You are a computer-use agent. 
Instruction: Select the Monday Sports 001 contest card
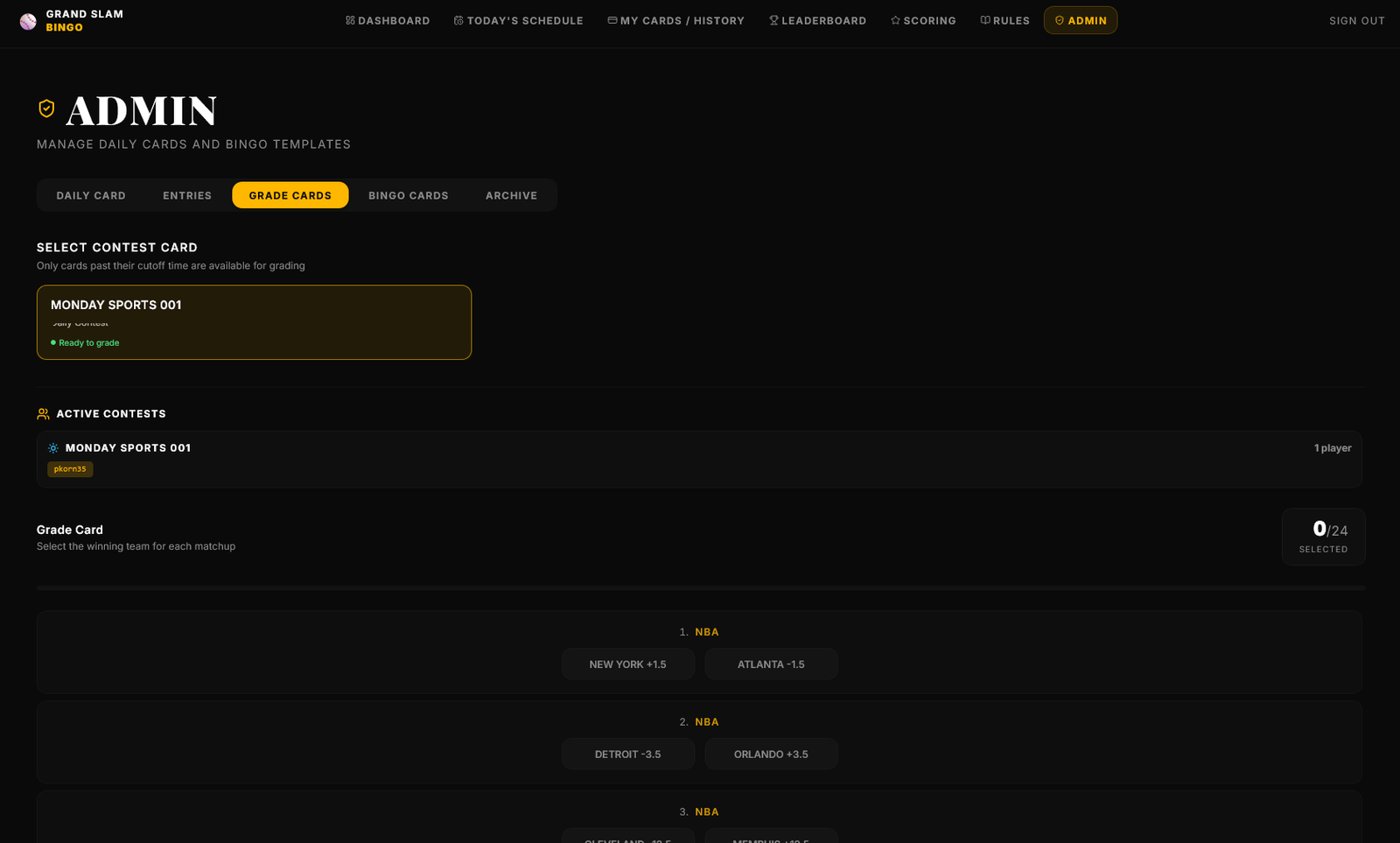pos(254,322)
